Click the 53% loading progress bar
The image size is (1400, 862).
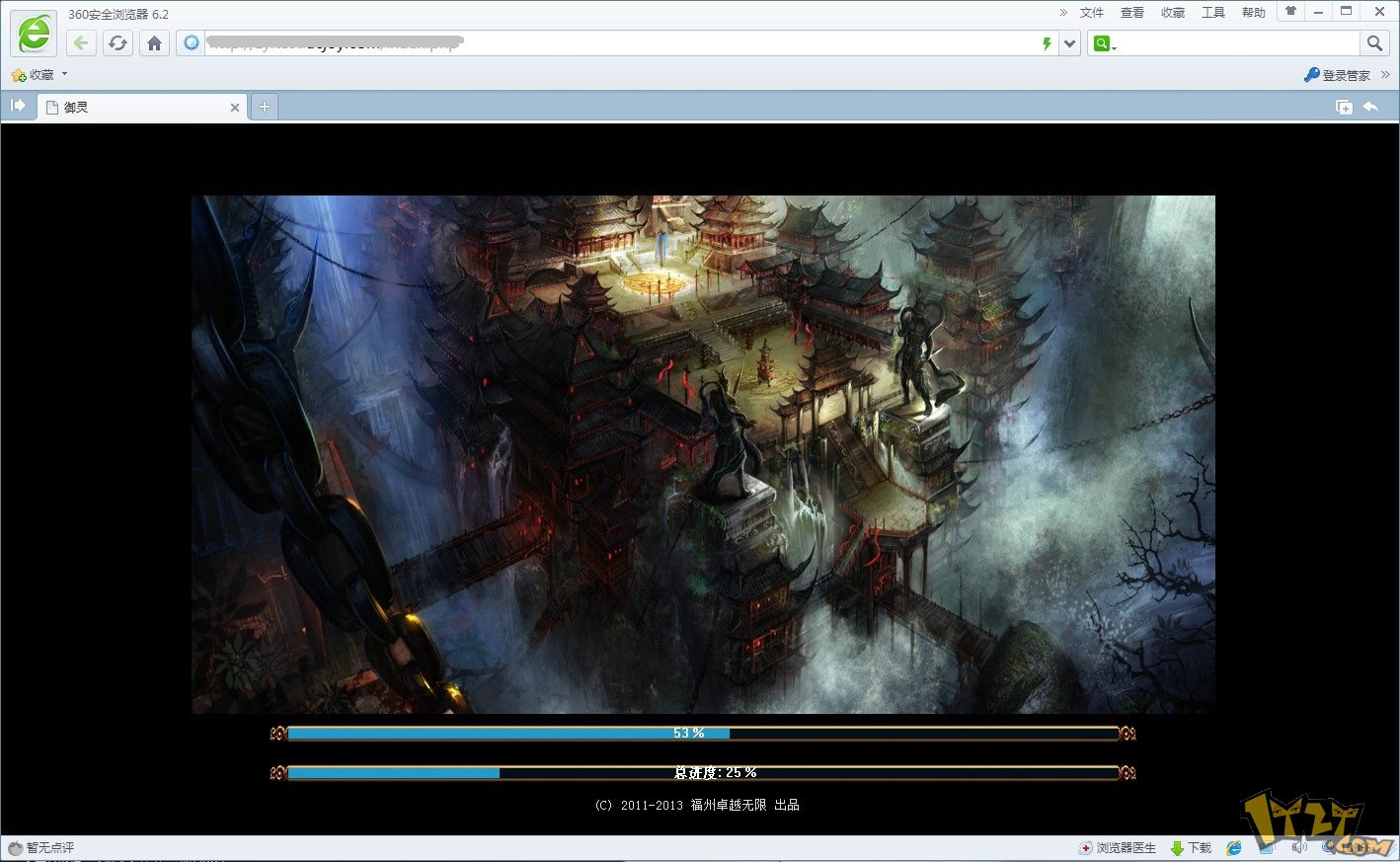coord(703,734)
